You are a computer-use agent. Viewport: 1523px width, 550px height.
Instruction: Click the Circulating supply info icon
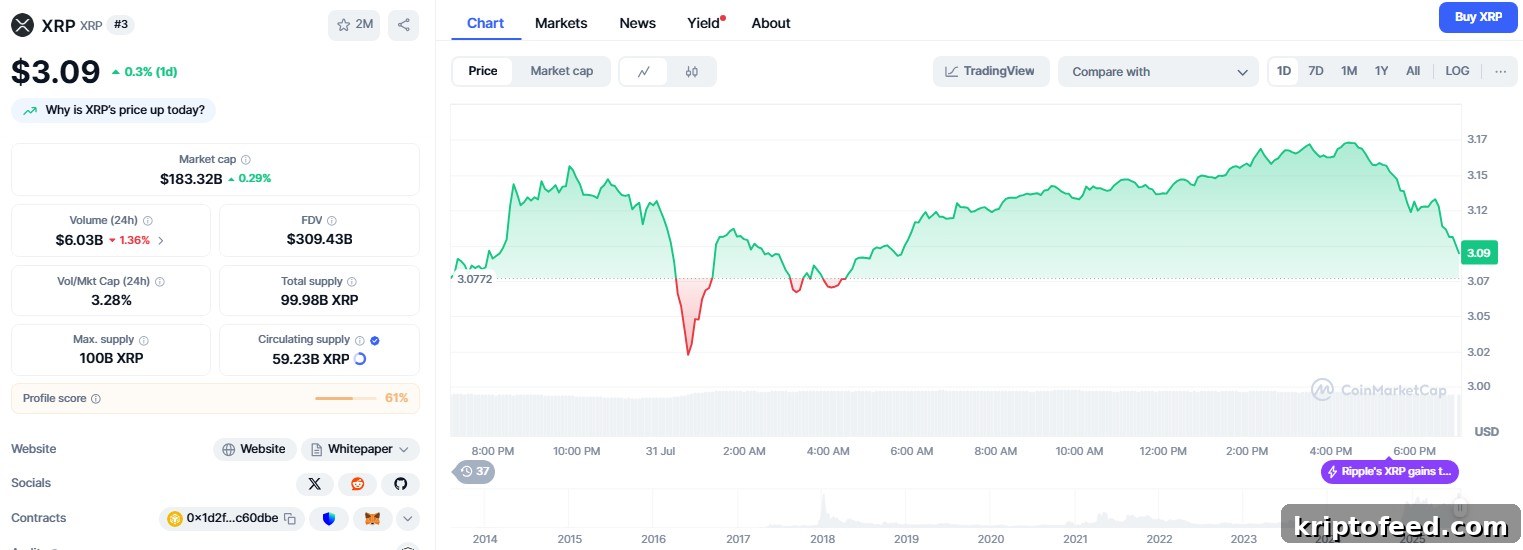[360, 340]
